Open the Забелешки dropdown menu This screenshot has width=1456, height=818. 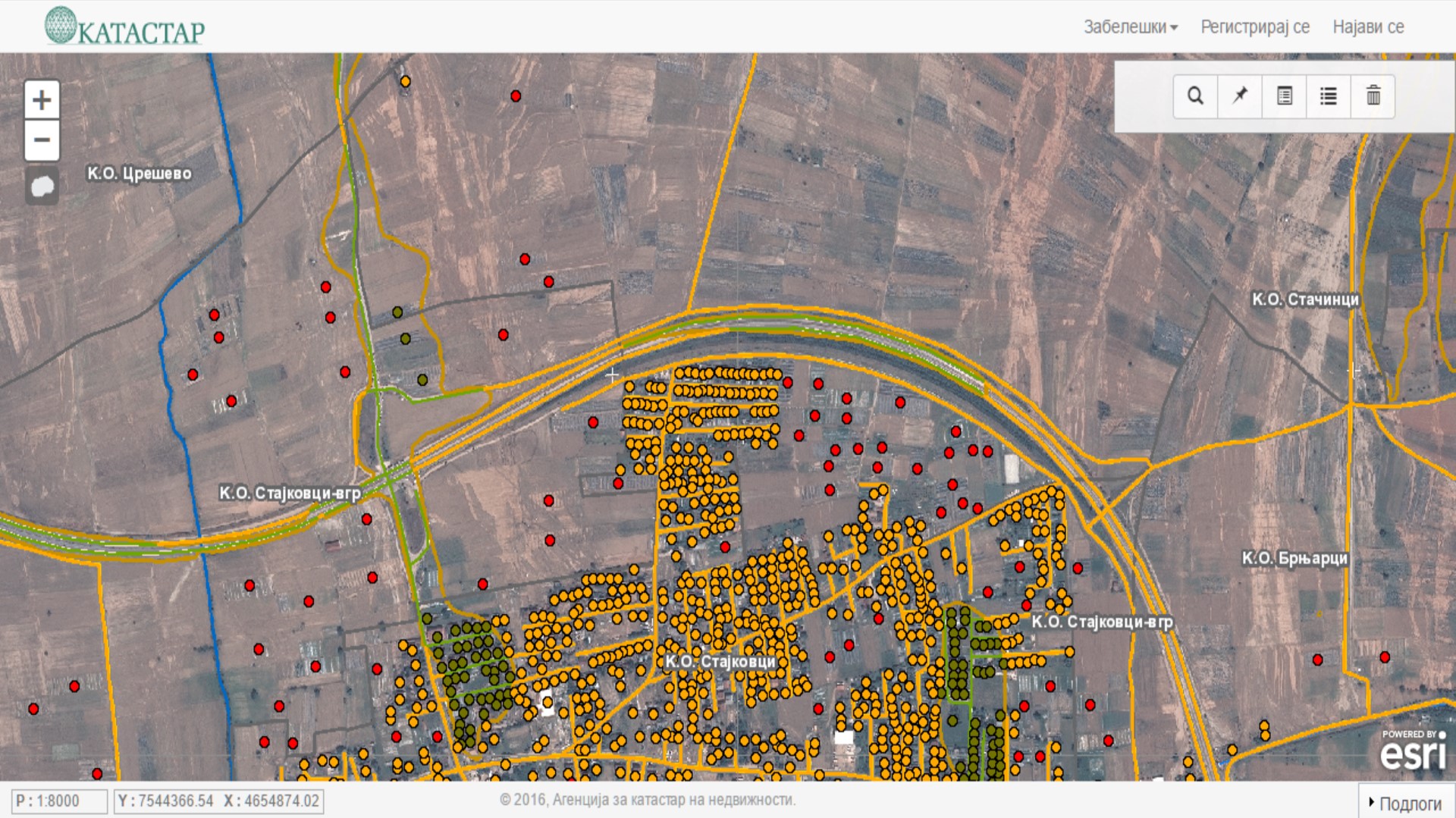[1130, 27]
